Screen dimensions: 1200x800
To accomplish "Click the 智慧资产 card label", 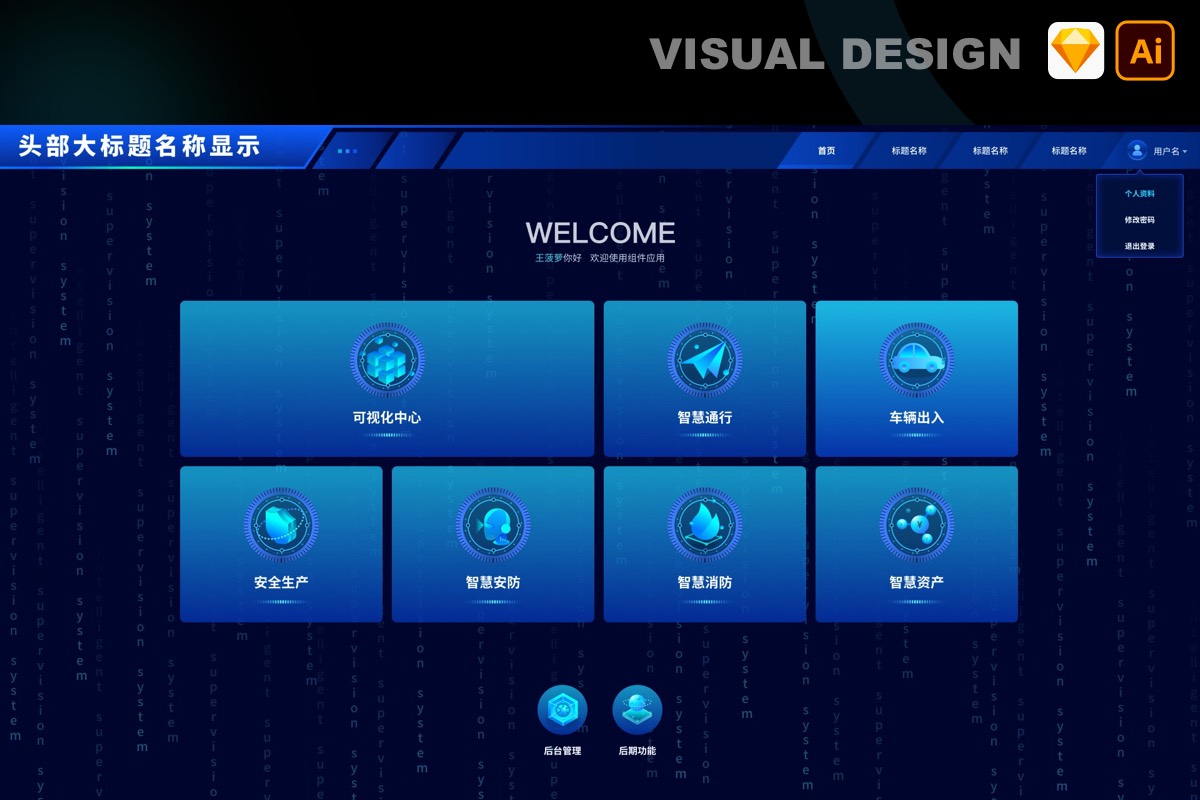I will (917, 582).
